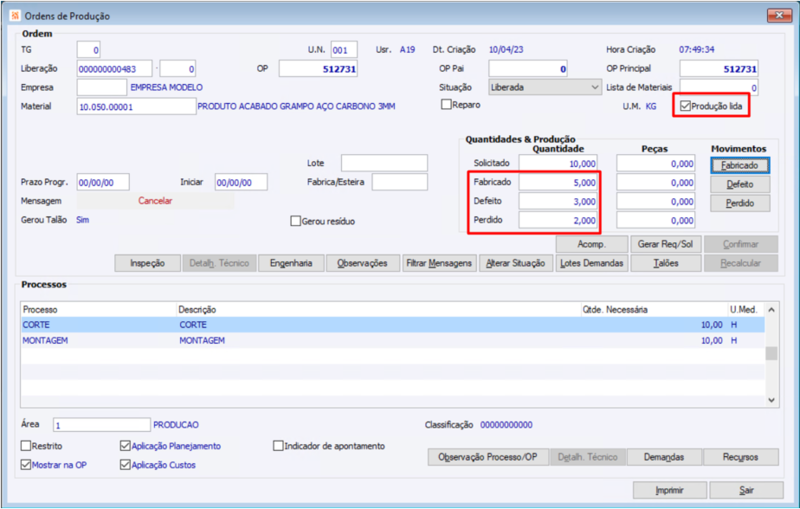Click the U.N. field showing 001

[344, 50]
